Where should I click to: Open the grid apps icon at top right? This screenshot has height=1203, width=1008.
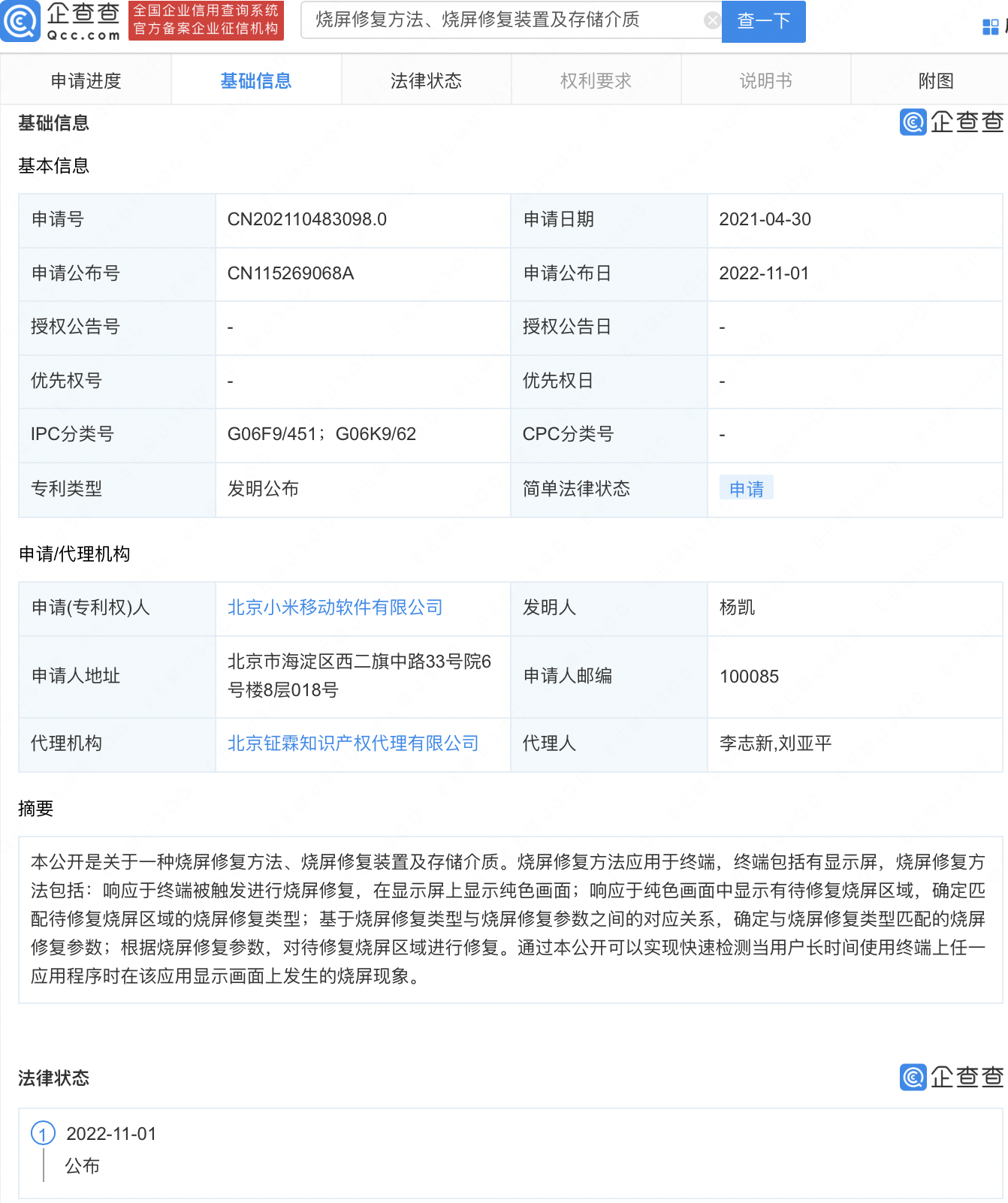pos(991,27)
